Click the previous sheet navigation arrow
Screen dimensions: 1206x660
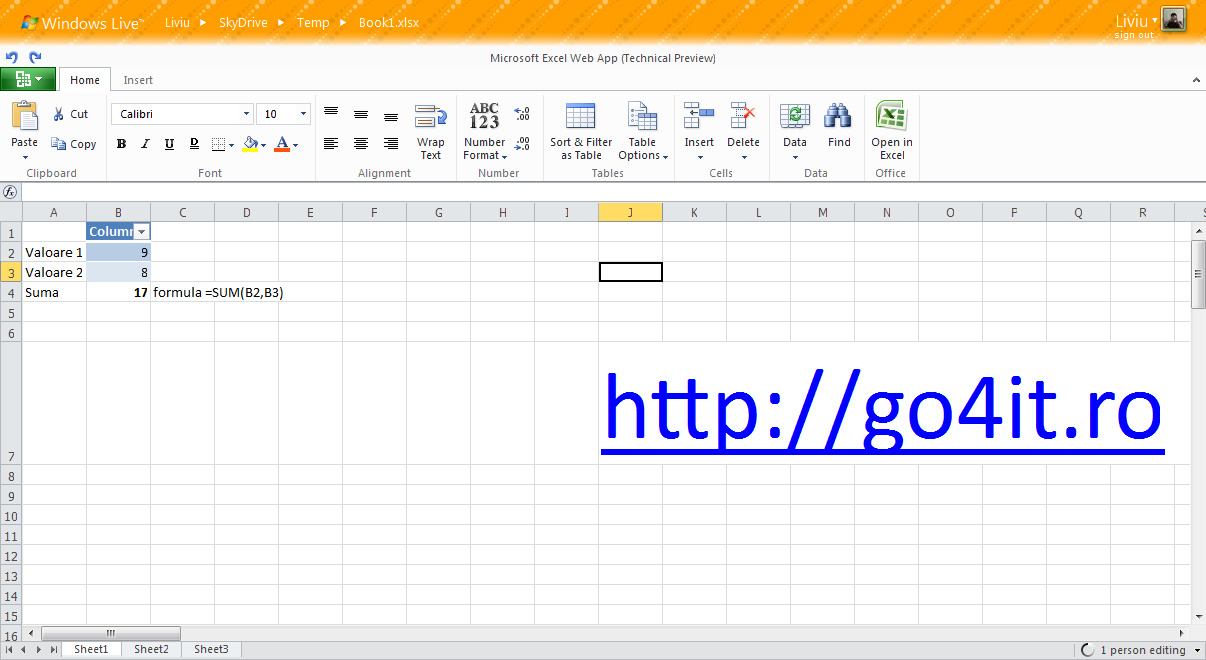tap(24, 650)
